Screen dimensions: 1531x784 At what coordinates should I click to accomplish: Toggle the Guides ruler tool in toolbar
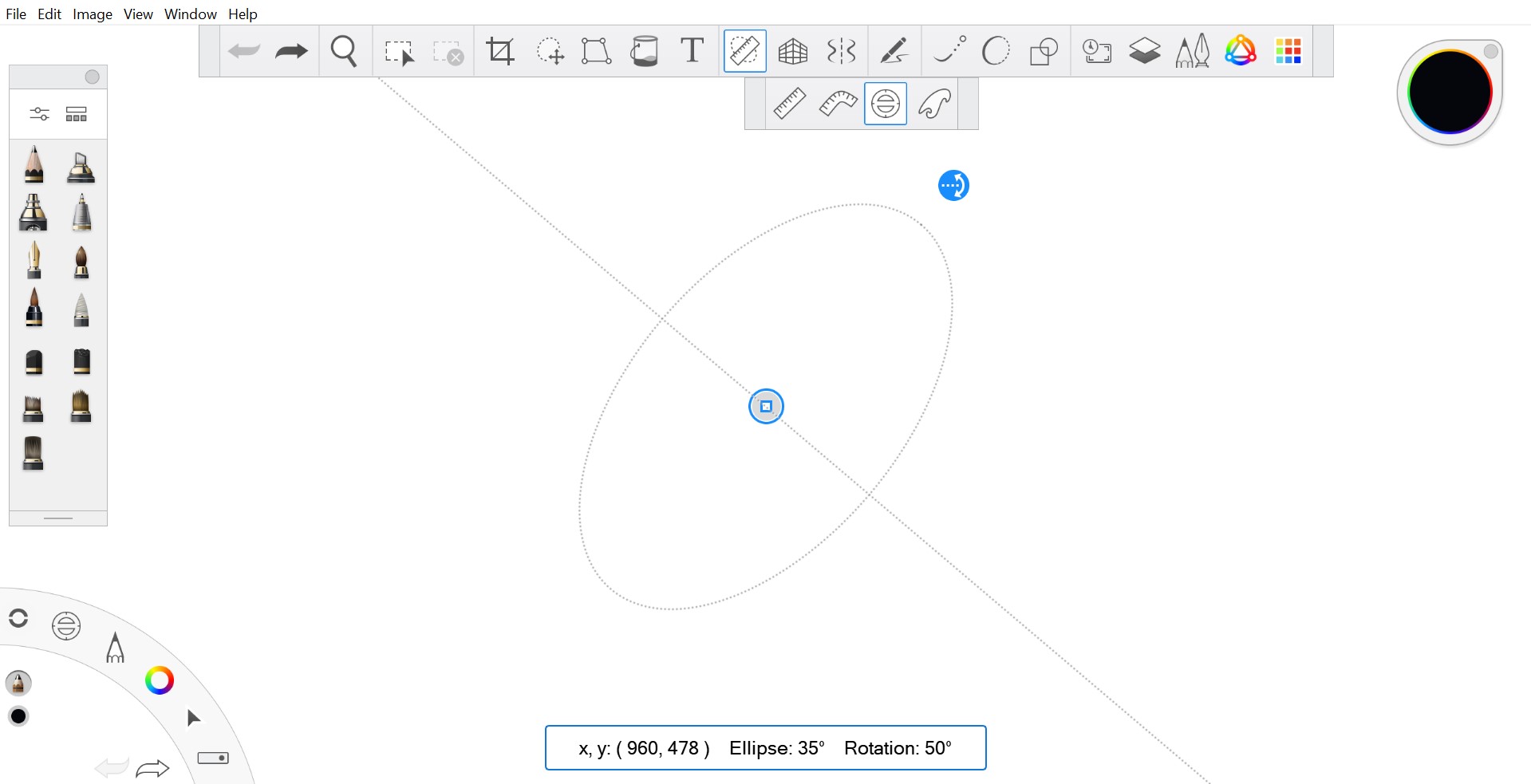tap(744, 51)
